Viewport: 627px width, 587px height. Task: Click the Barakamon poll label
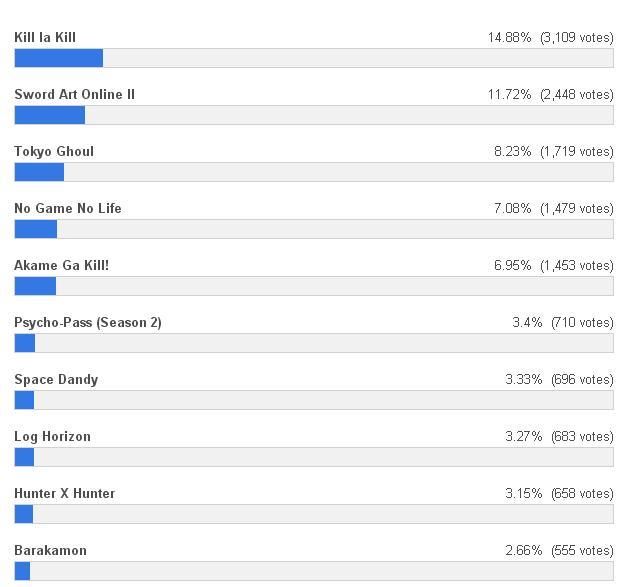pyautogui.click(x=50, y=551)
